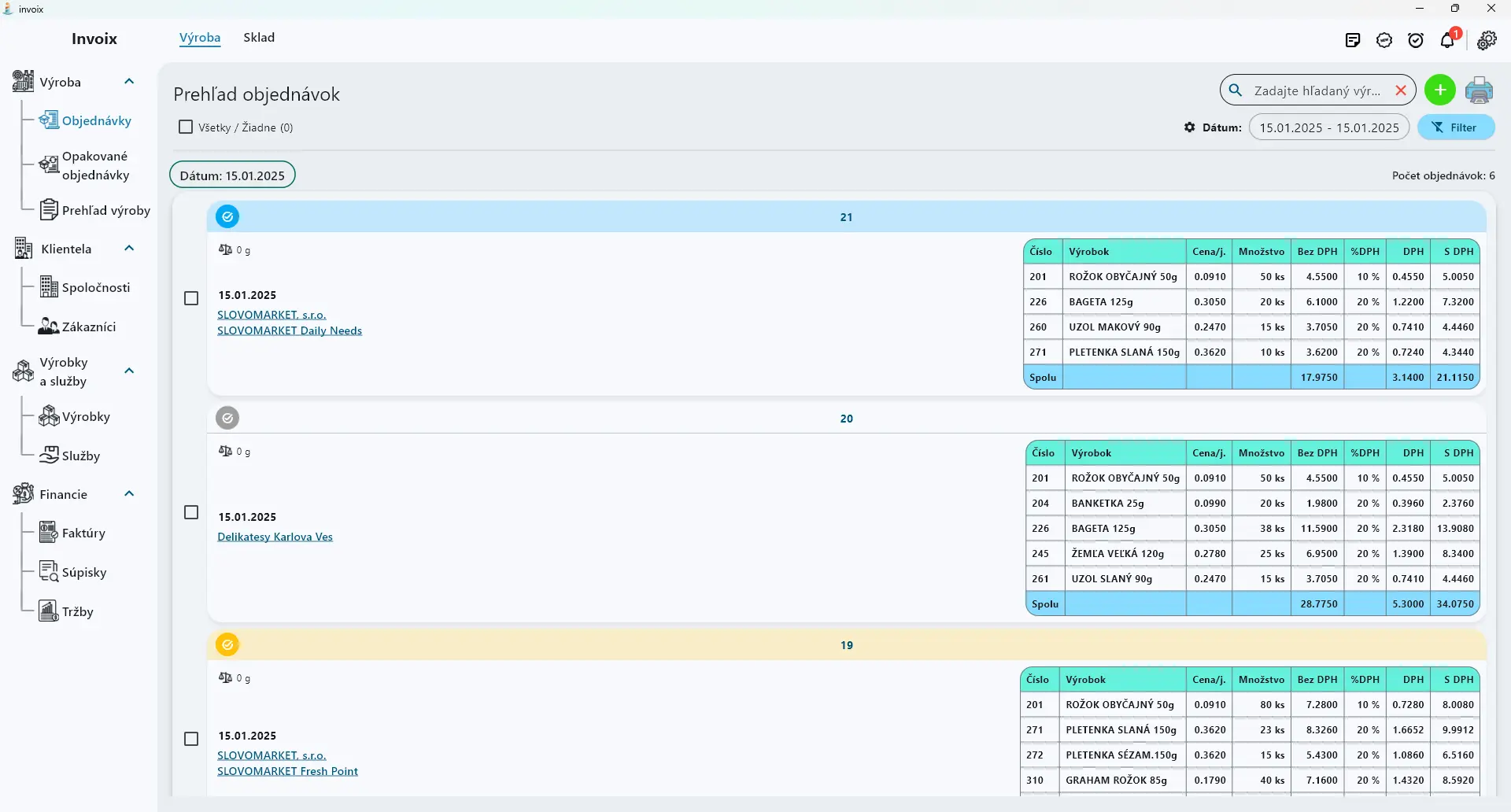This screenshot has width=1511, height=812.
Task: Click BANKETKA 25g row in order 20
Action: pos(1252,503)
